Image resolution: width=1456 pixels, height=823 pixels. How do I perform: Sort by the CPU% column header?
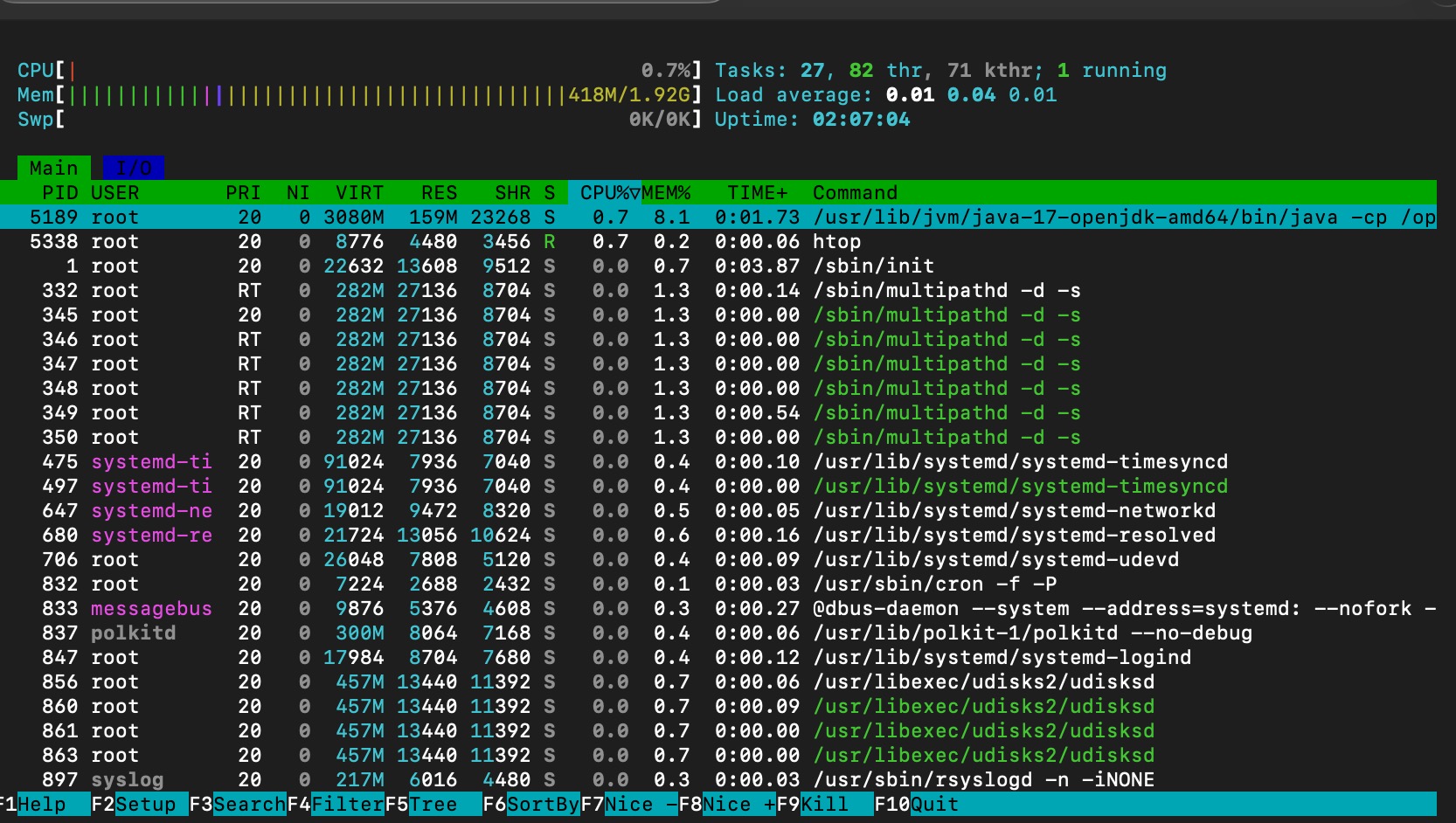click(604, 192)
